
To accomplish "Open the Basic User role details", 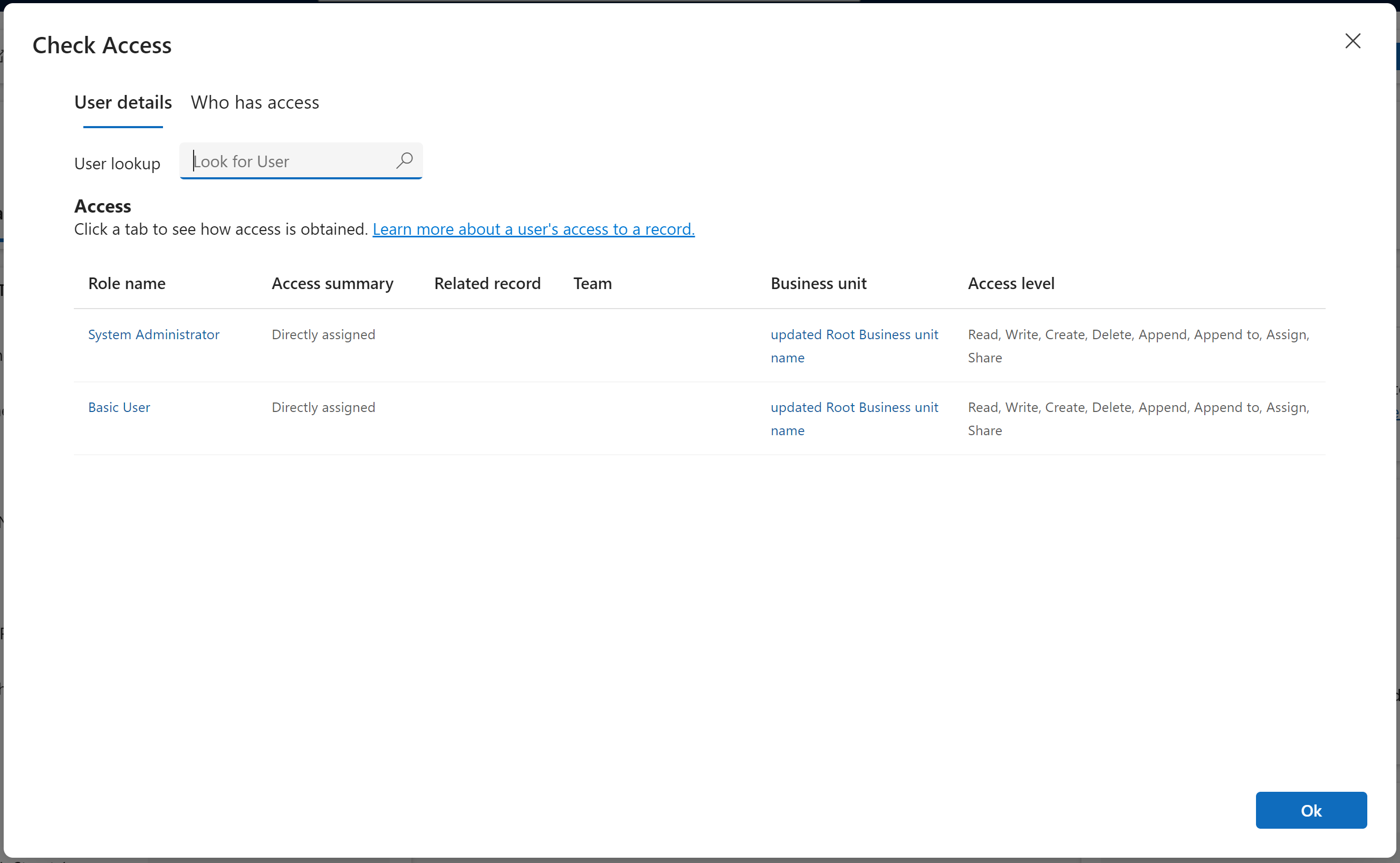I will pyautogui.click(x=118, y=407).
